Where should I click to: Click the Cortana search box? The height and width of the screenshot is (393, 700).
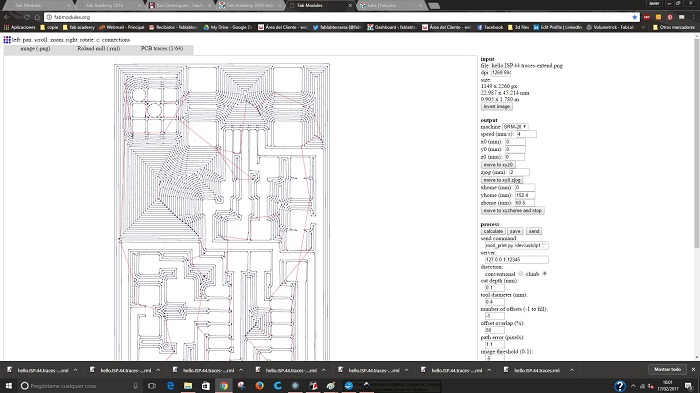pos(80,385)
